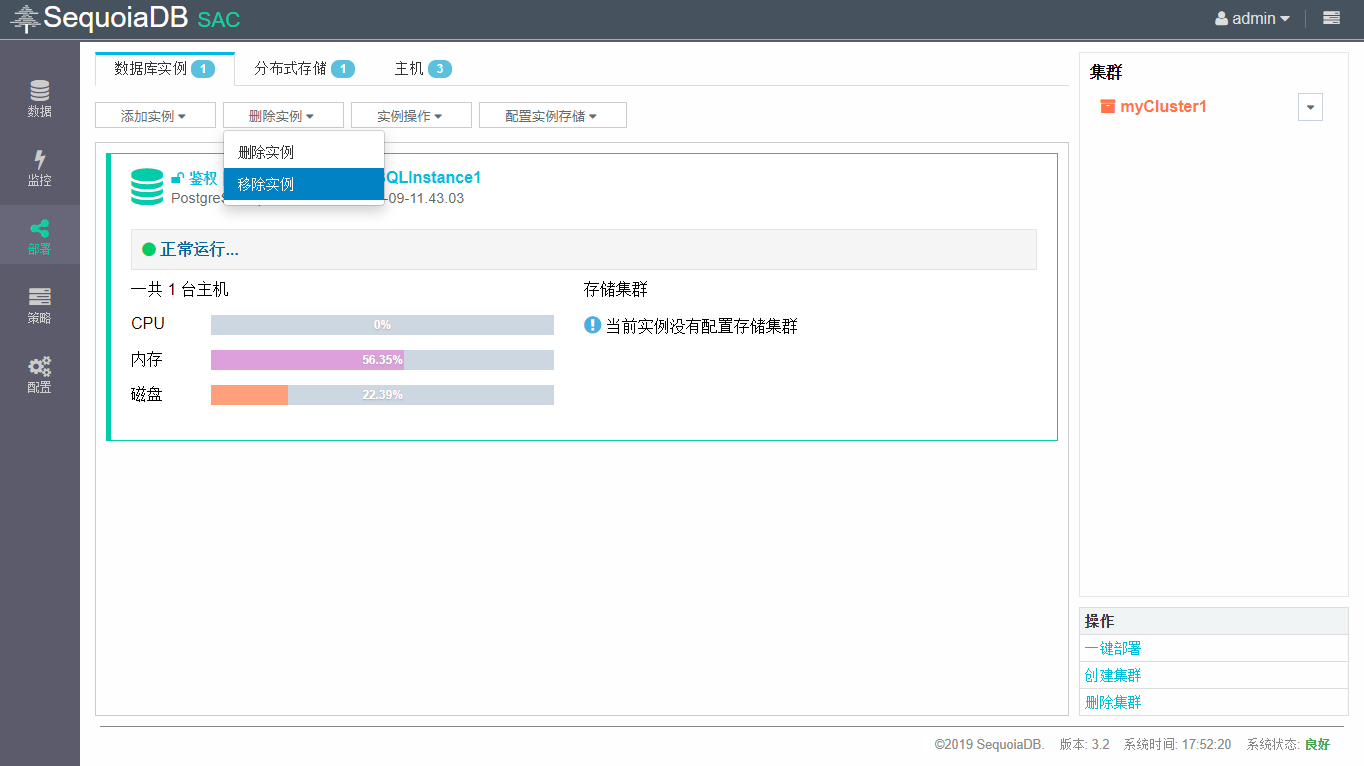Image resolution: width=1364 pixels, height=766 pixels.
Task: Expand the myCluster1 arrow menu
Action: (1309, 108)
